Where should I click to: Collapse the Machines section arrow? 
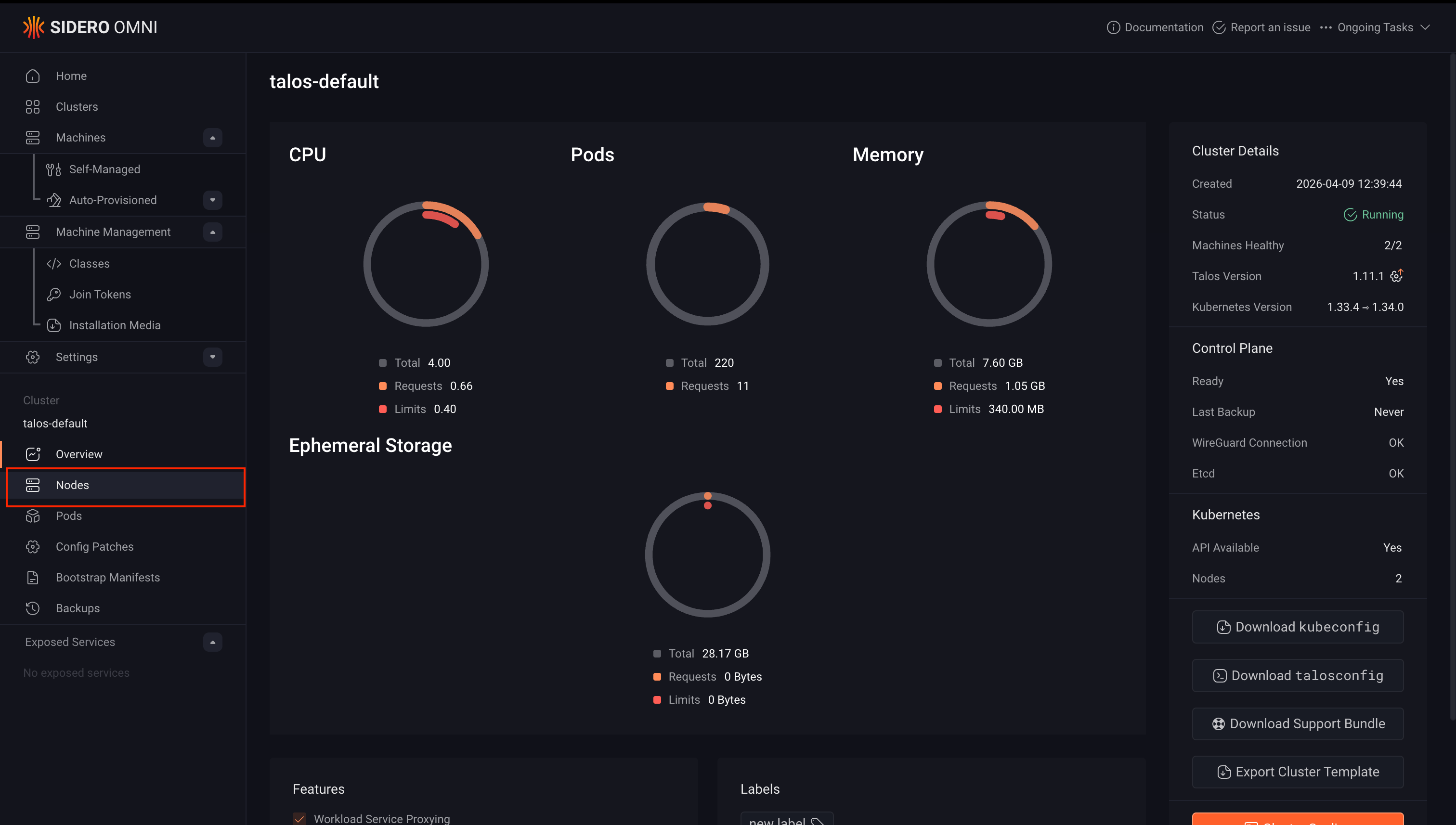coord(212,138)
